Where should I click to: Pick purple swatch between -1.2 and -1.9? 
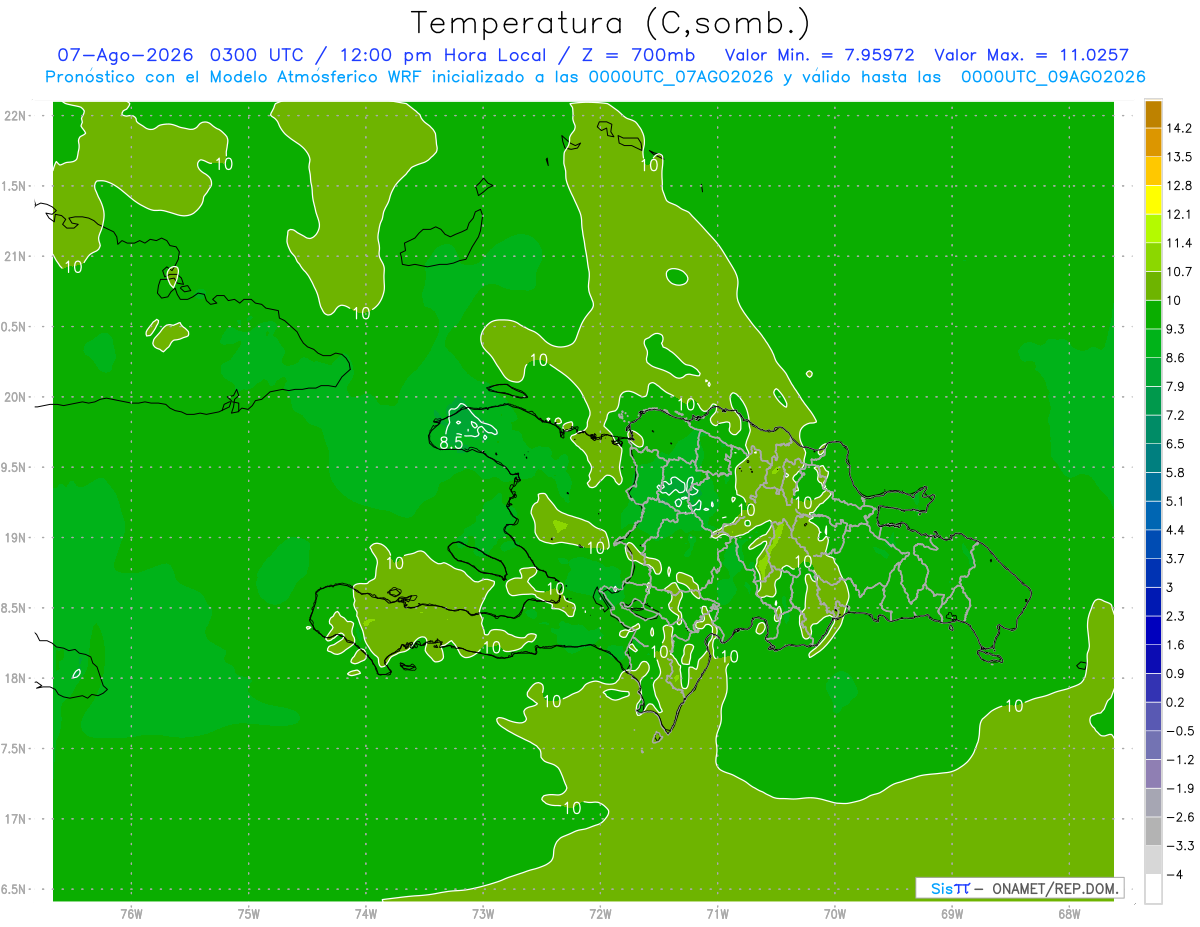(x=1153, y=774)
